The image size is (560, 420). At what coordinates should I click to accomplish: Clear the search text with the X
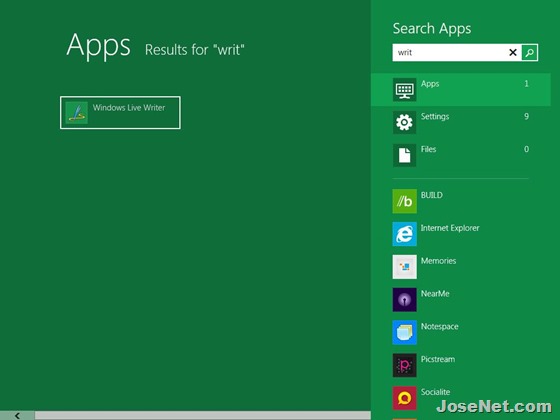click(x=513, y=52)
